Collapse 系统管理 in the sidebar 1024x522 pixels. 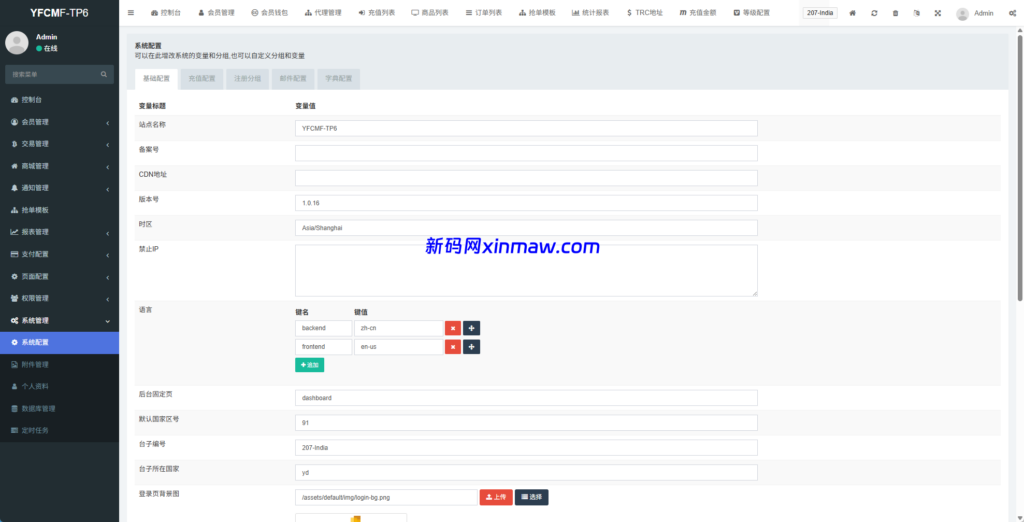point(59,320)
